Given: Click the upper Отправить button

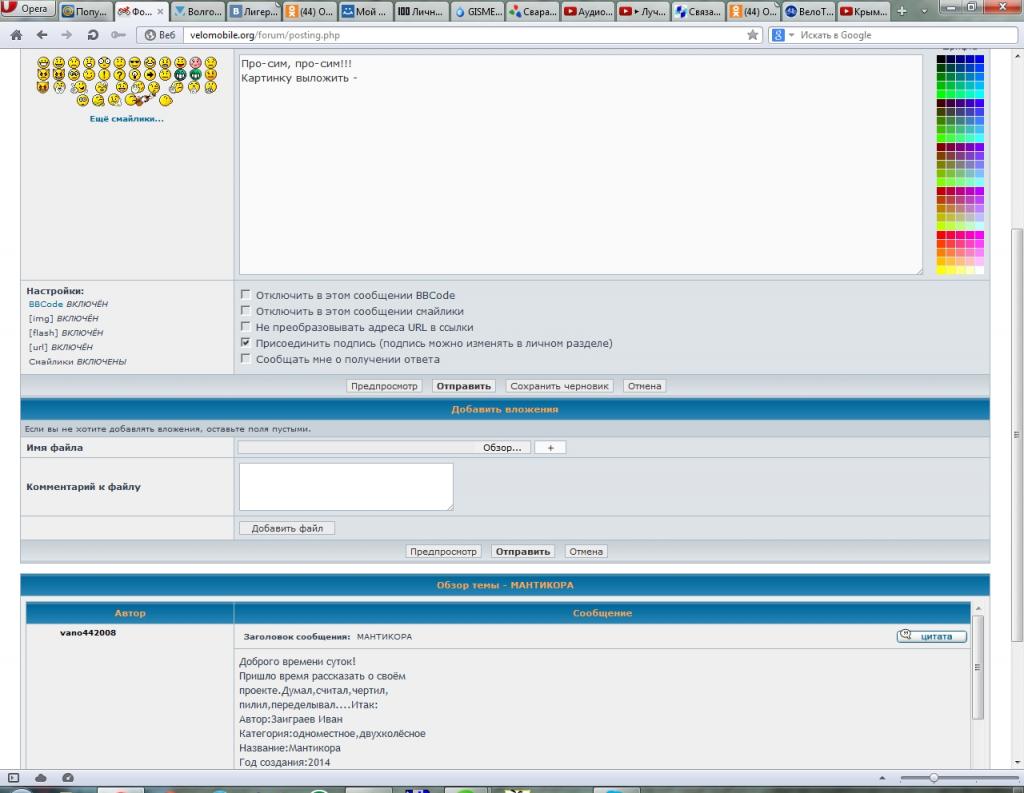Looking at the screenshot, I should tap(464, 386).
